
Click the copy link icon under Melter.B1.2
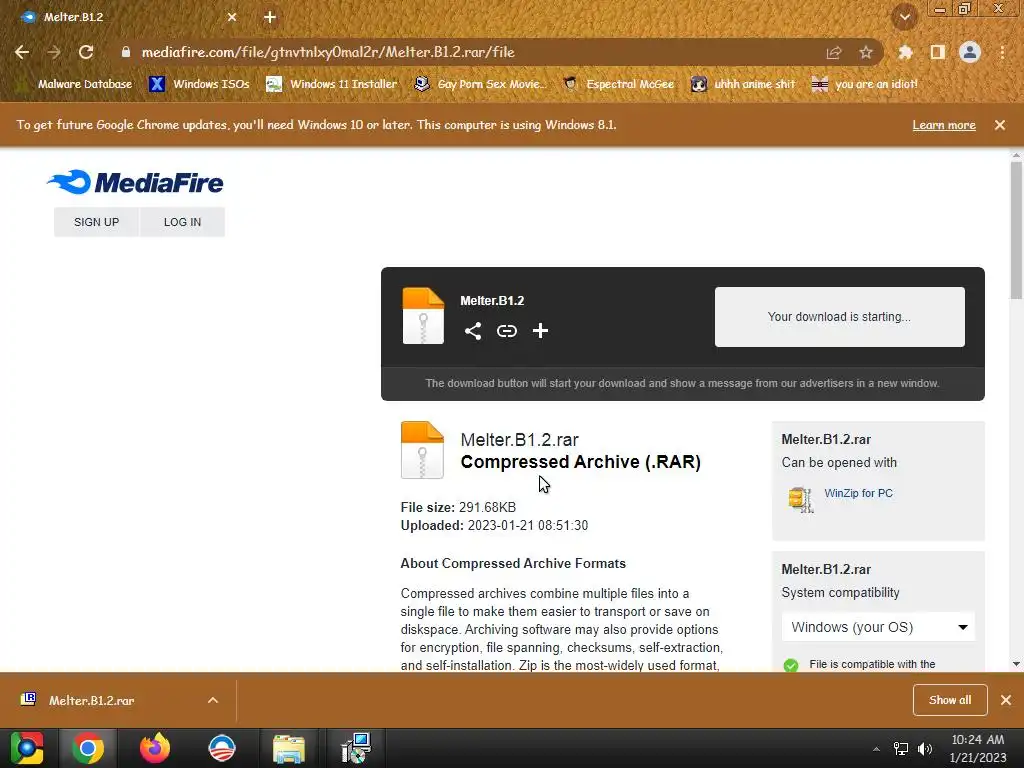click(x=507, y=331)
